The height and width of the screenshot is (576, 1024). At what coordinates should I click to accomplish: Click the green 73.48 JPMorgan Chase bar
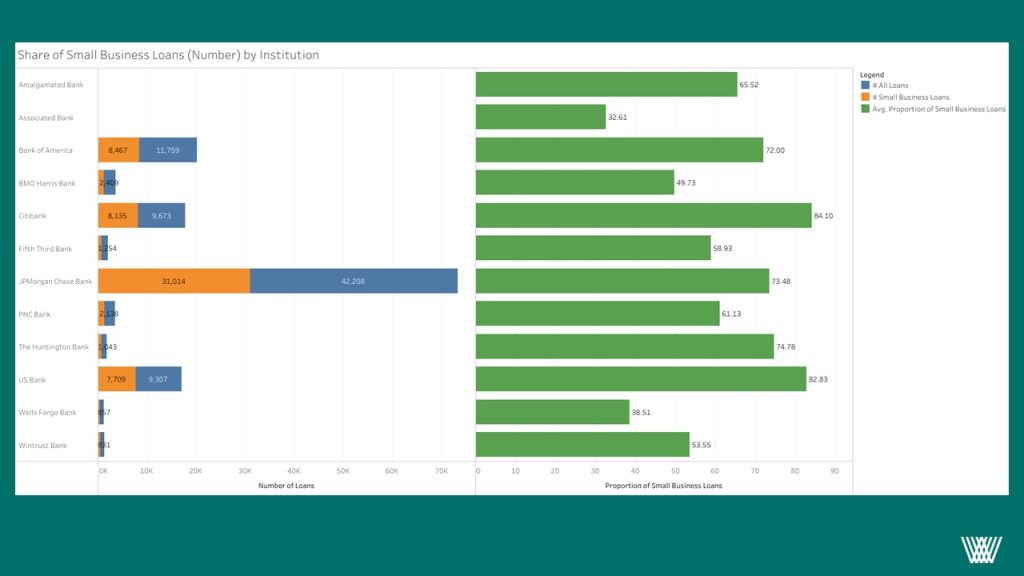tap(622, 281)
